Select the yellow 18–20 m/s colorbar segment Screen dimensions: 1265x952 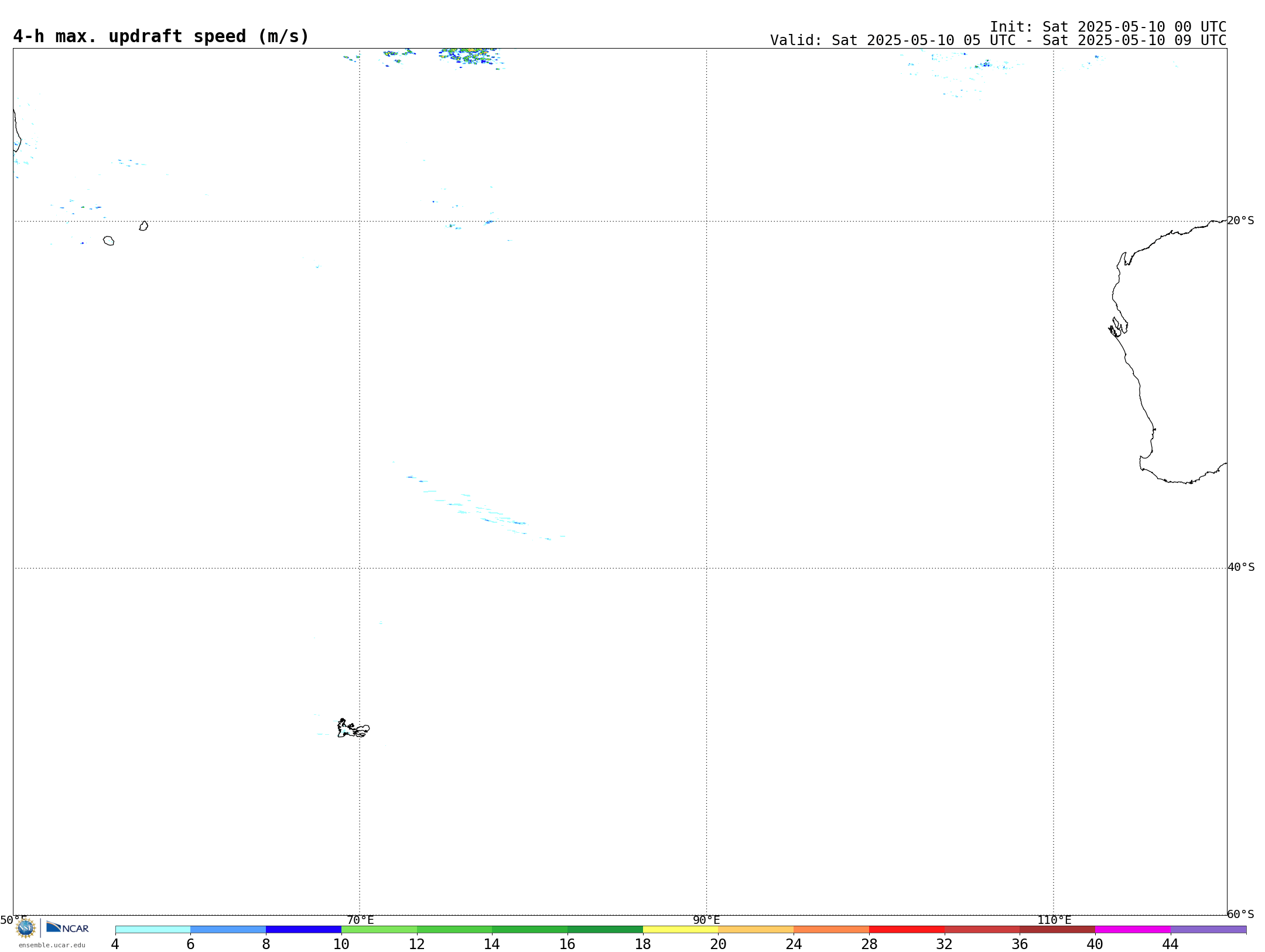pos(681,930)
